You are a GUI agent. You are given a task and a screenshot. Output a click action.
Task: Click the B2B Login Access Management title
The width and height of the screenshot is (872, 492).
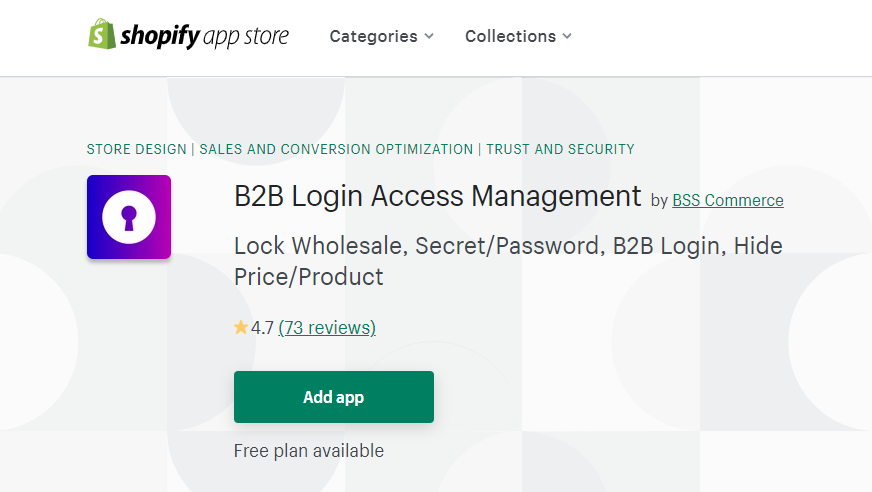438,196
